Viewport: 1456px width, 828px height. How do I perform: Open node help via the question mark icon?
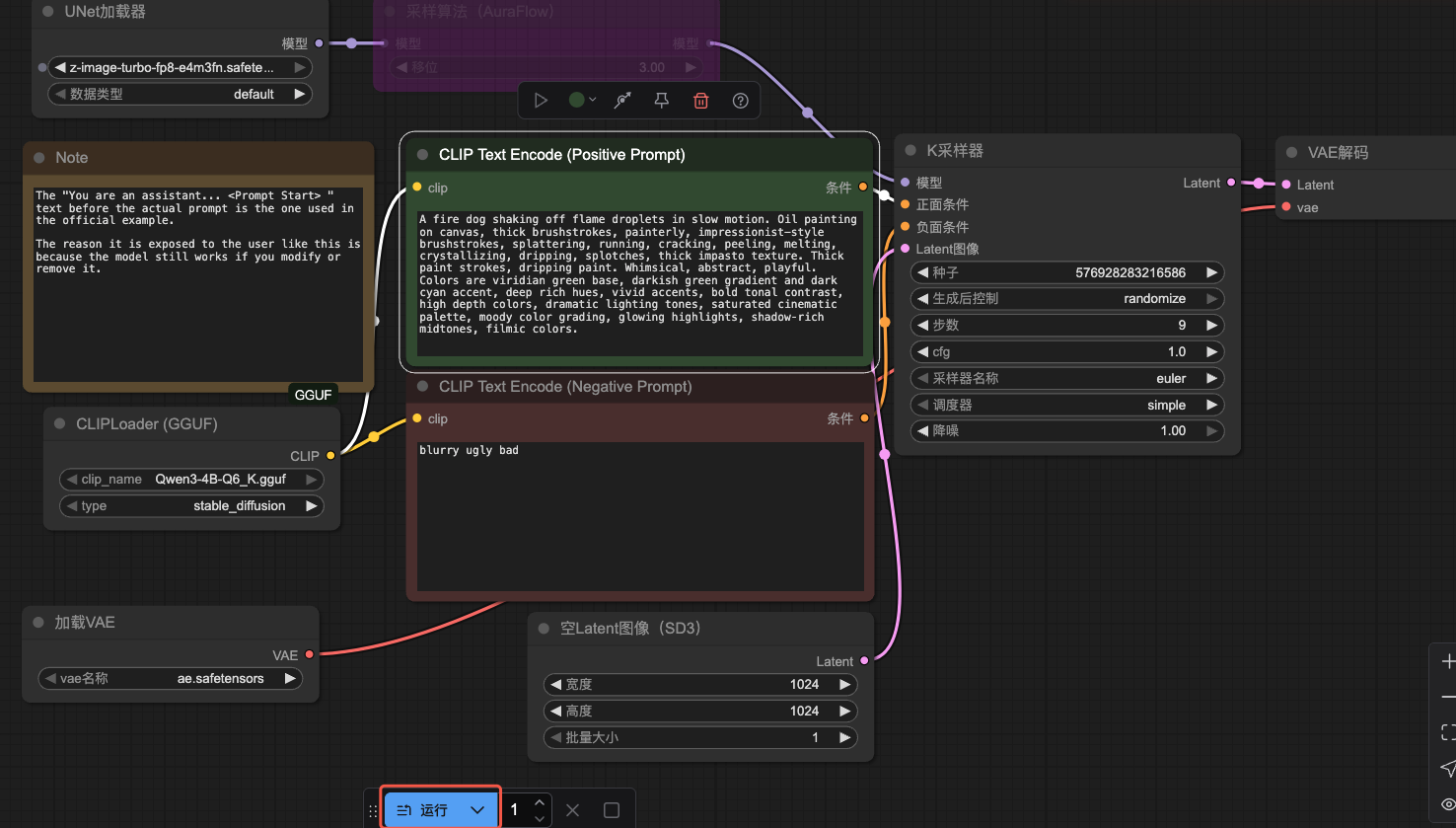(740, 101)
